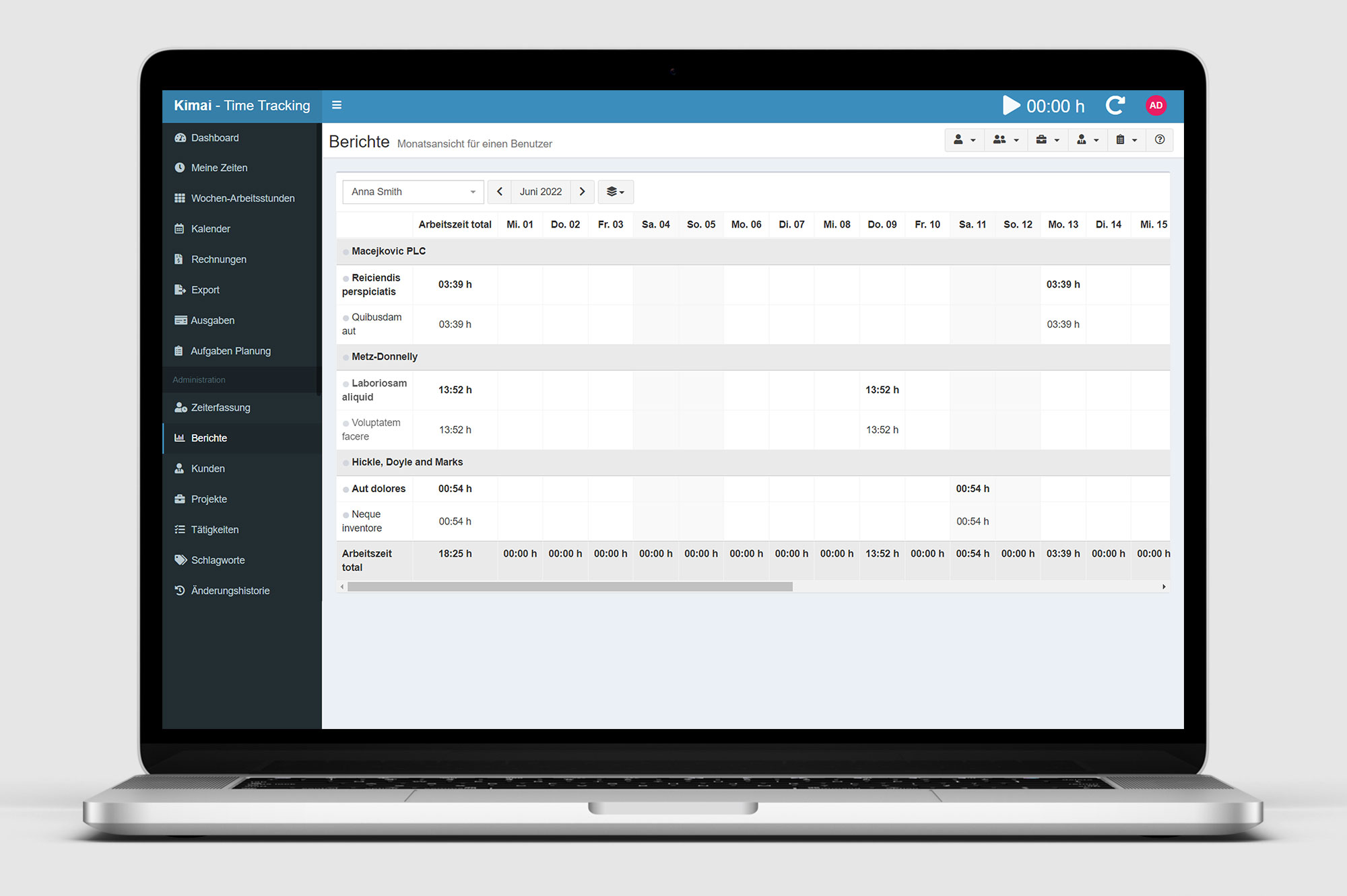Open Aufgaben Planung in the sidebar

pyautogui.click(x=241, y=351)
